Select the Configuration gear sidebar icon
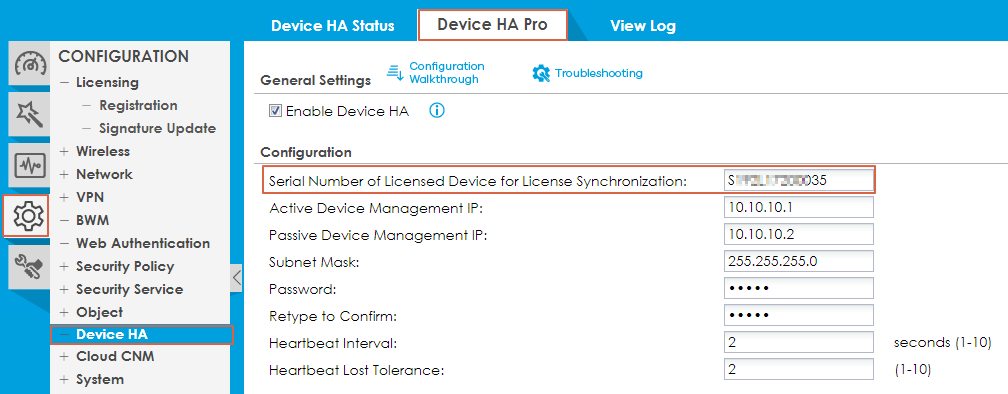 coord(27,216)
